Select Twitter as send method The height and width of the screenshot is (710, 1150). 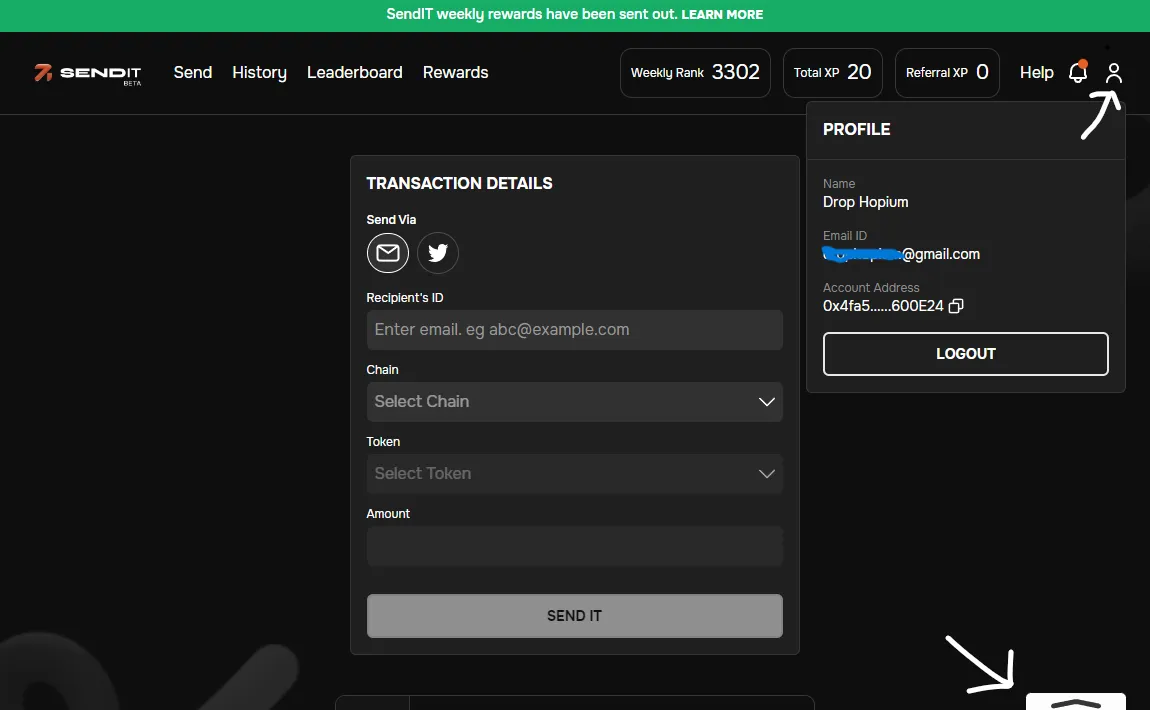point(438,253)
